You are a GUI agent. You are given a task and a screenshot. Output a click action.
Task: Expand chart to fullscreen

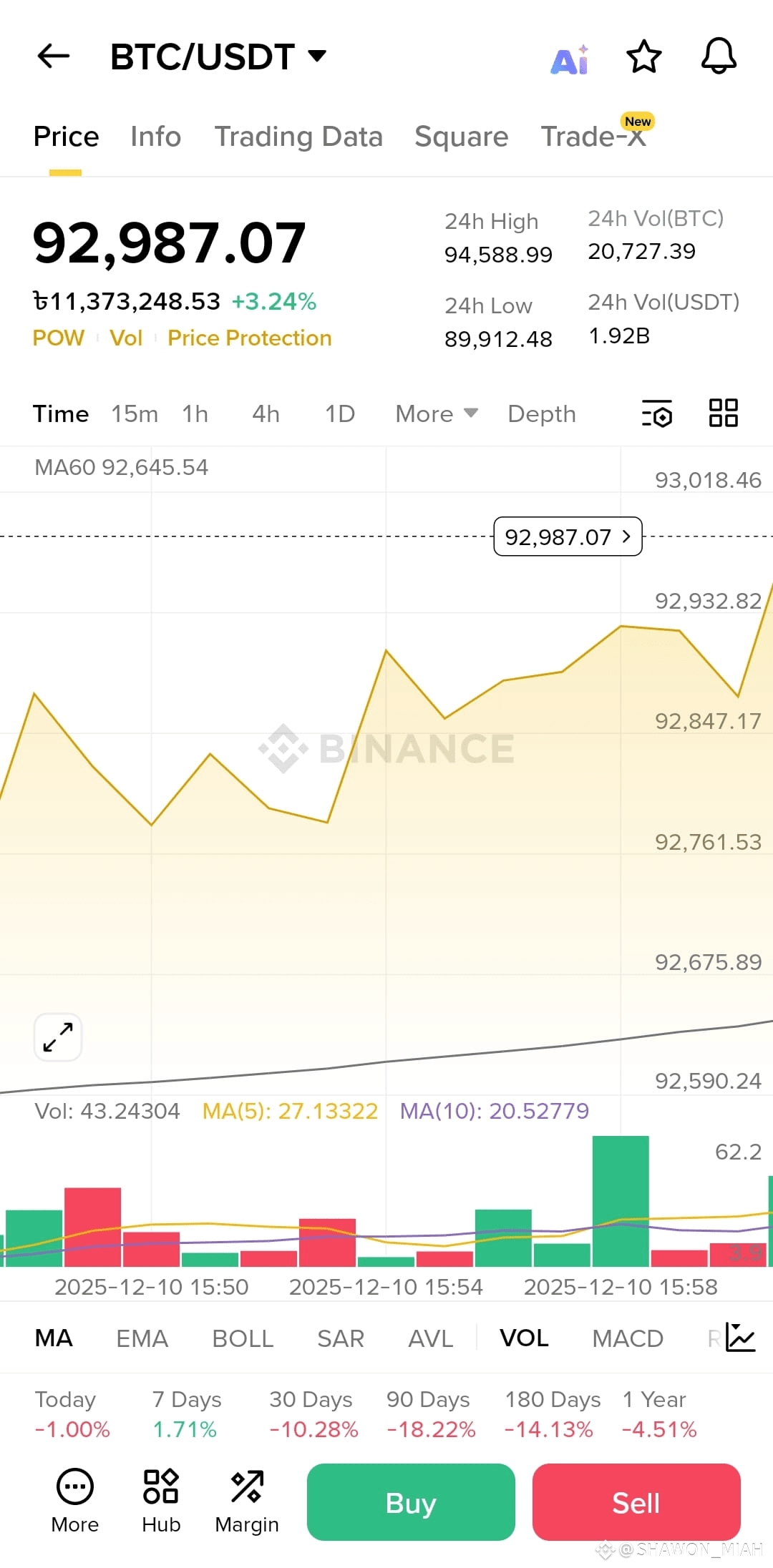(58, 1037)
